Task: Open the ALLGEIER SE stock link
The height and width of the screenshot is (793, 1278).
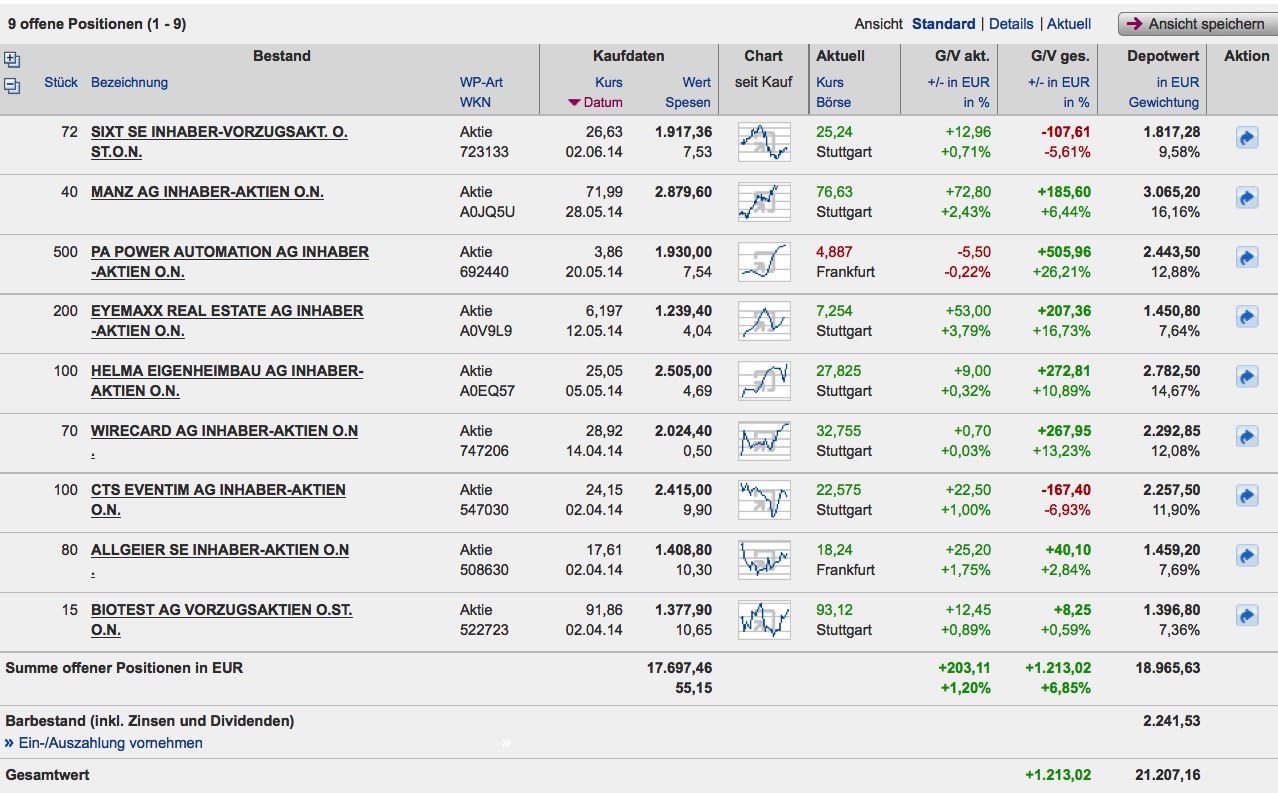Action: [x=219, y=550]
